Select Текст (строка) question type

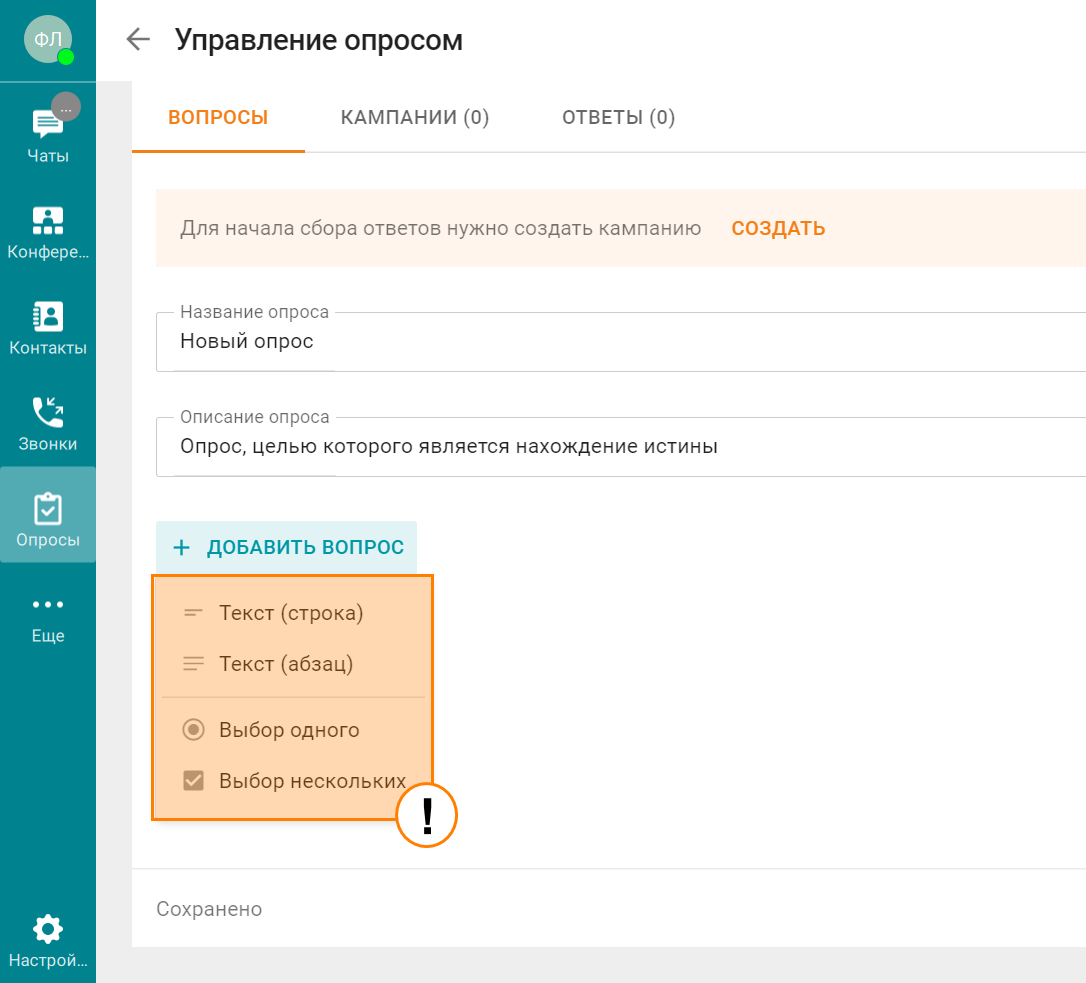[293, 613]
